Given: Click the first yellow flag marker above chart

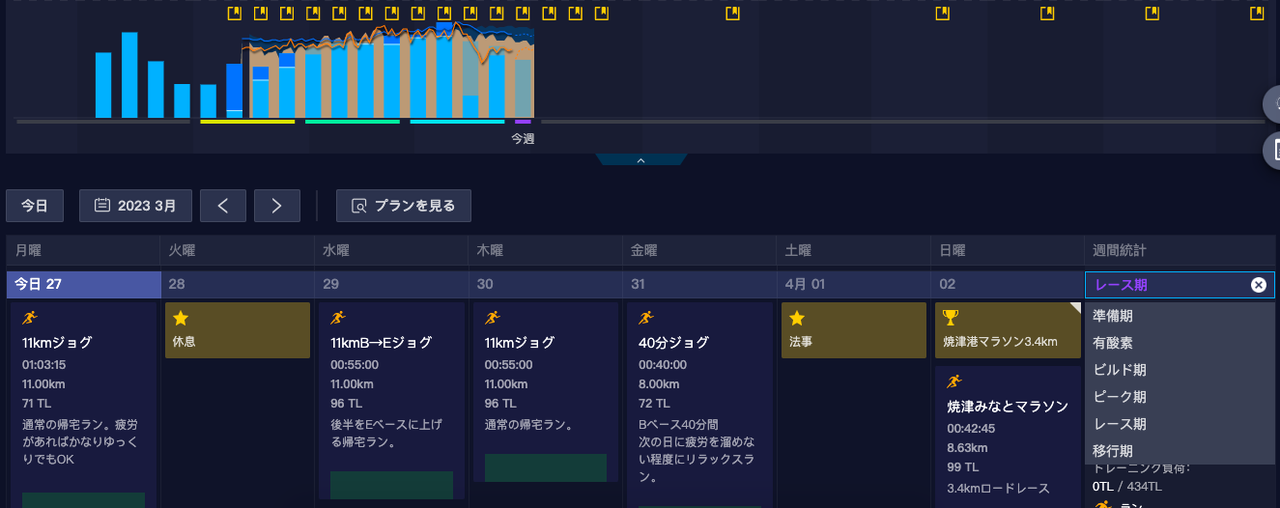Looking at the screenshot, I should [x=235, y=13].
